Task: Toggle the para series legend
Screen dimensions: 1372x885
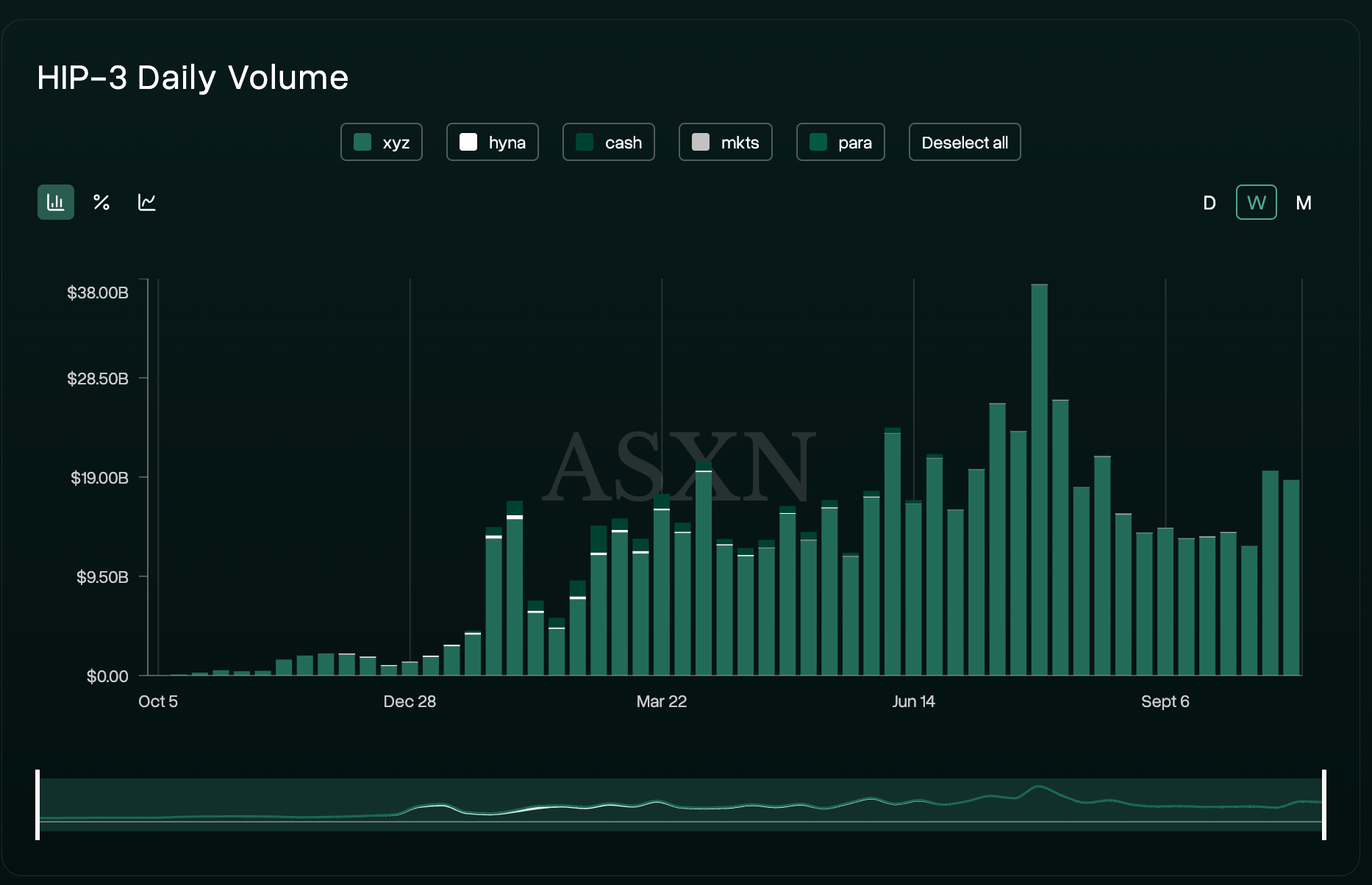Action: coord(840,142)
